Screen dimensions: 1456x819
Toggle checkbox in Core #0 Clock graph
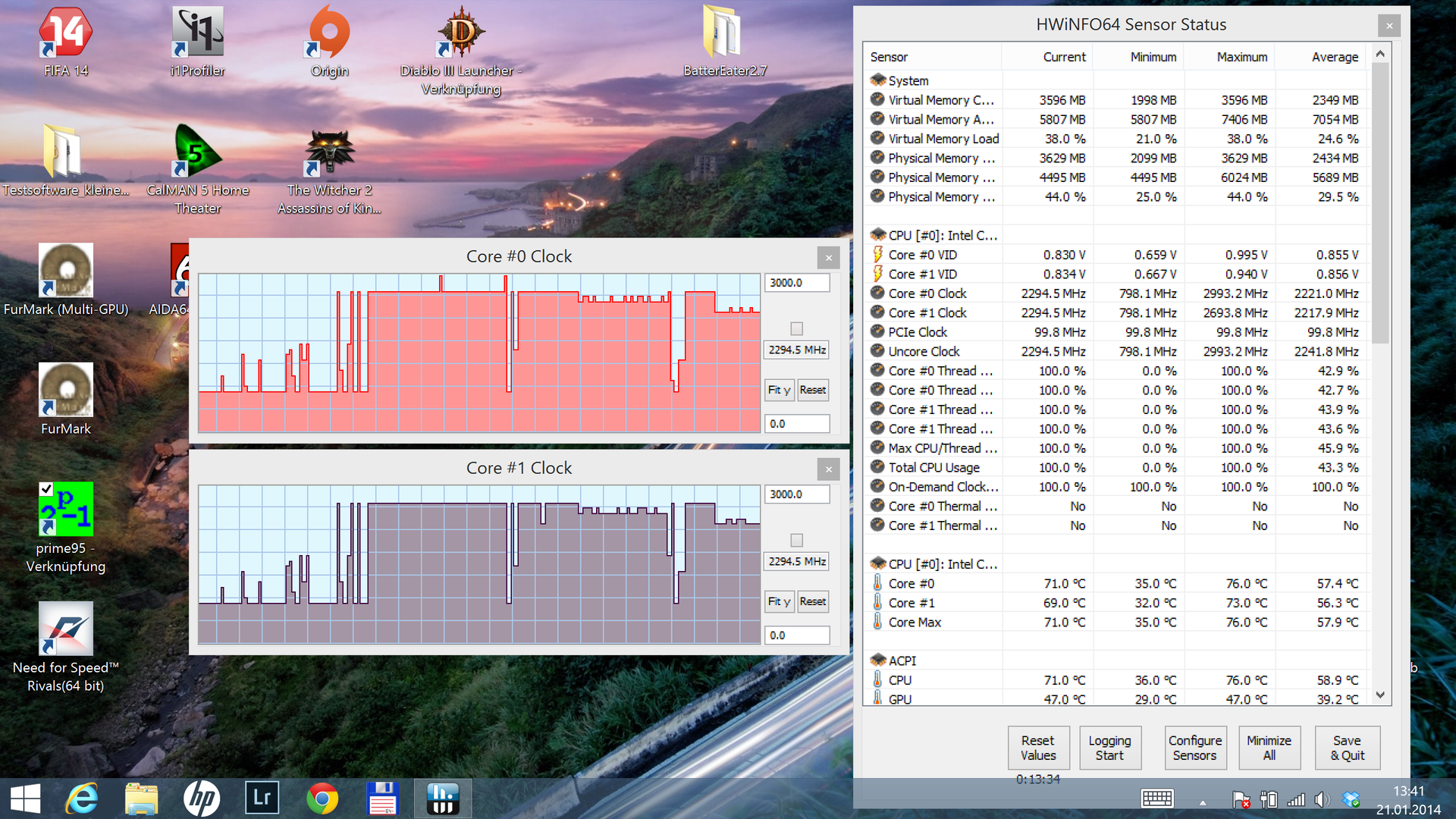[x=796, y=328]
